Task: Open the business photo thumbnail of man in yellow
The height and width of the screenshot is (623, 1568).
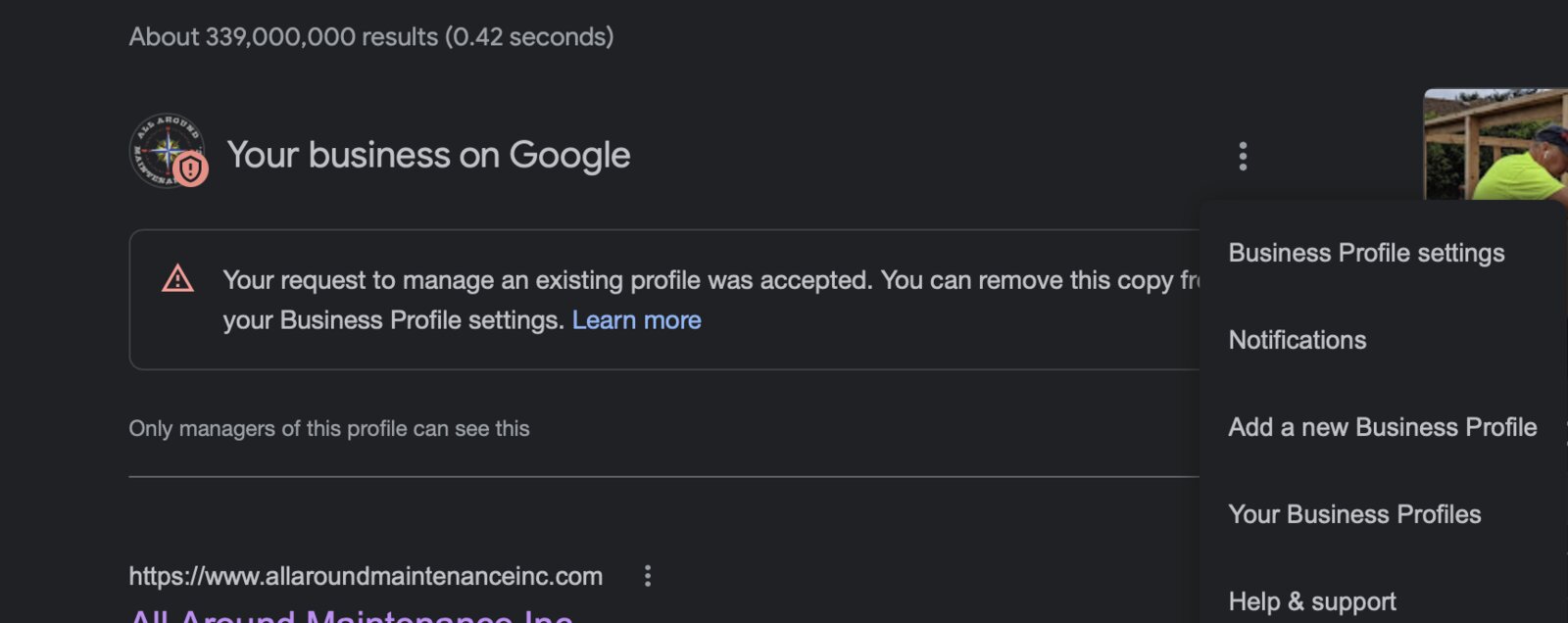Action: coord(1495,144)
